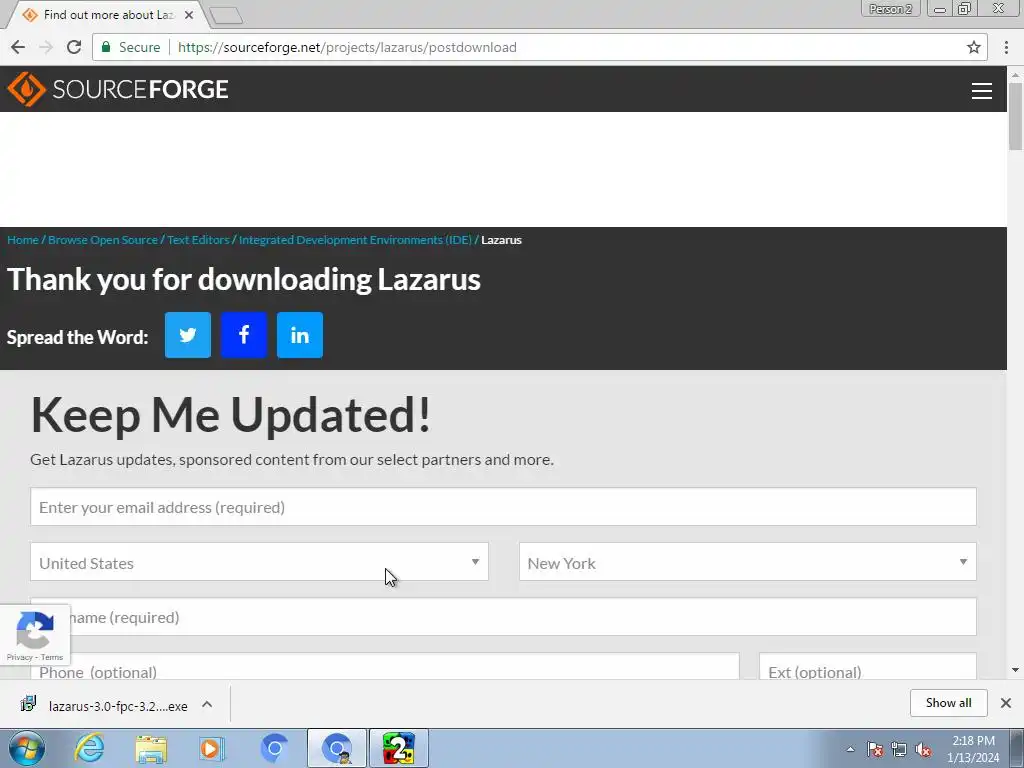Switch to active Chrome window on taskbar

click(x=337, y=748)
